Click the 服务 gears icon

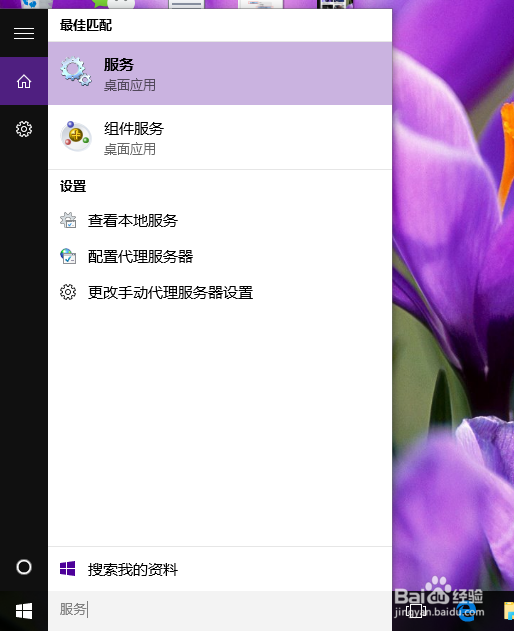tap(76, 72)
